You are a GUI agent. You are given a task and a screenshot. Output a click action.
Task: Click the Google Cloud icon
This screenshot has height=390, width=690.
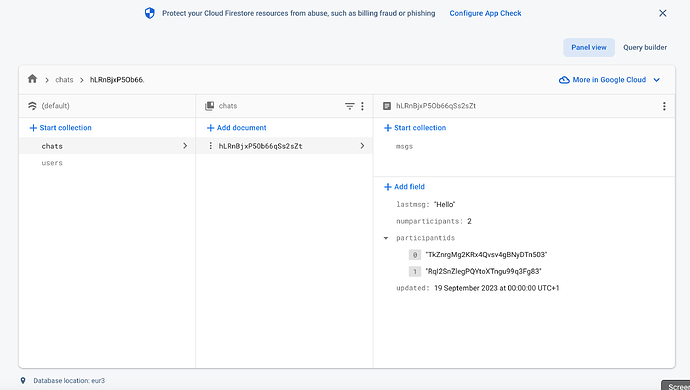(x=564, y=80)
